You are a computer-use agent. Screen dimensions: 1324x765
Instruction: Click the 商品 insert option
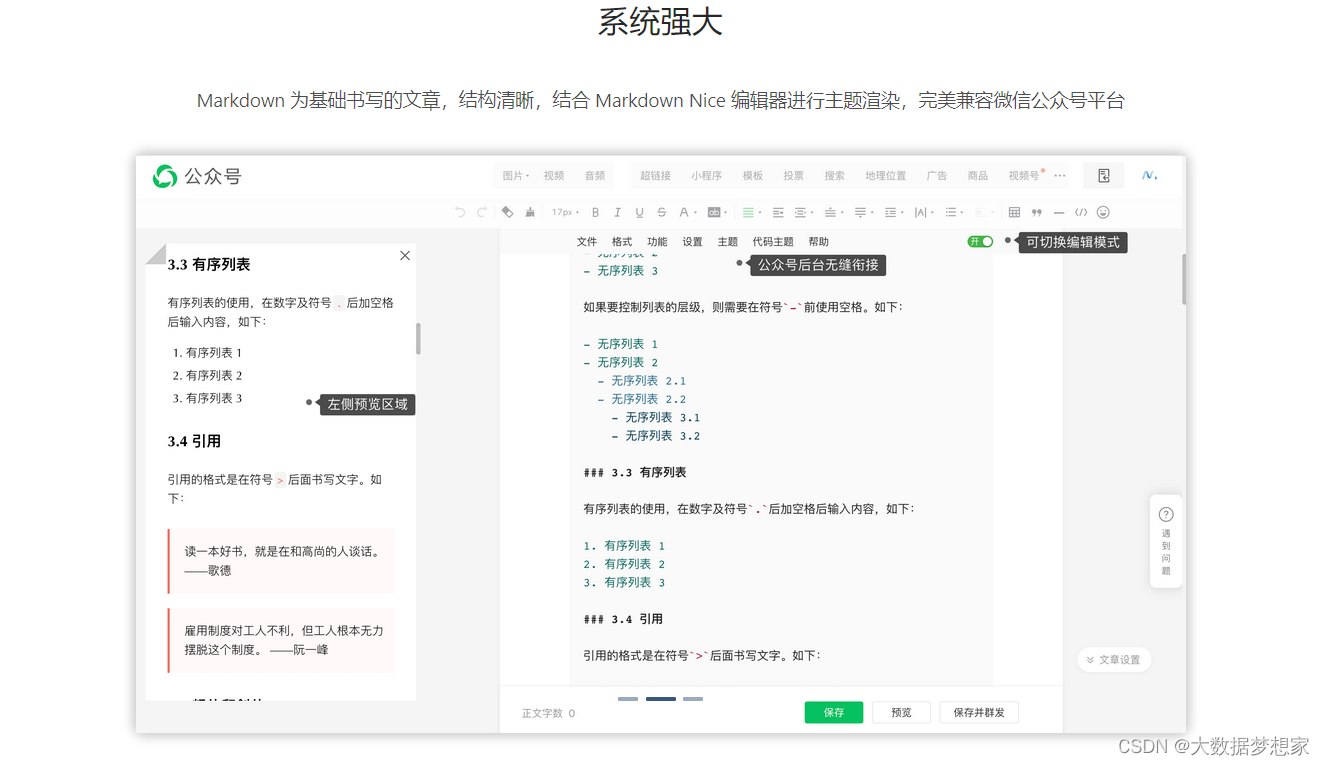point(978,175)
